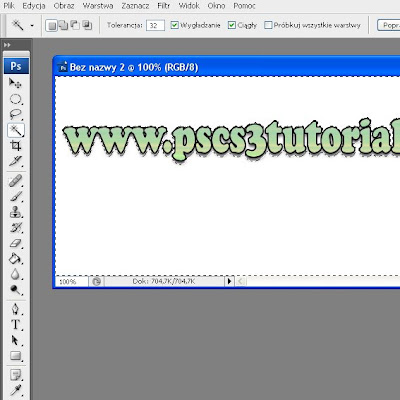Viewport: 400px width, 400px height.
Task: Open status bar info menu arrow
Action: pos(229,282)
